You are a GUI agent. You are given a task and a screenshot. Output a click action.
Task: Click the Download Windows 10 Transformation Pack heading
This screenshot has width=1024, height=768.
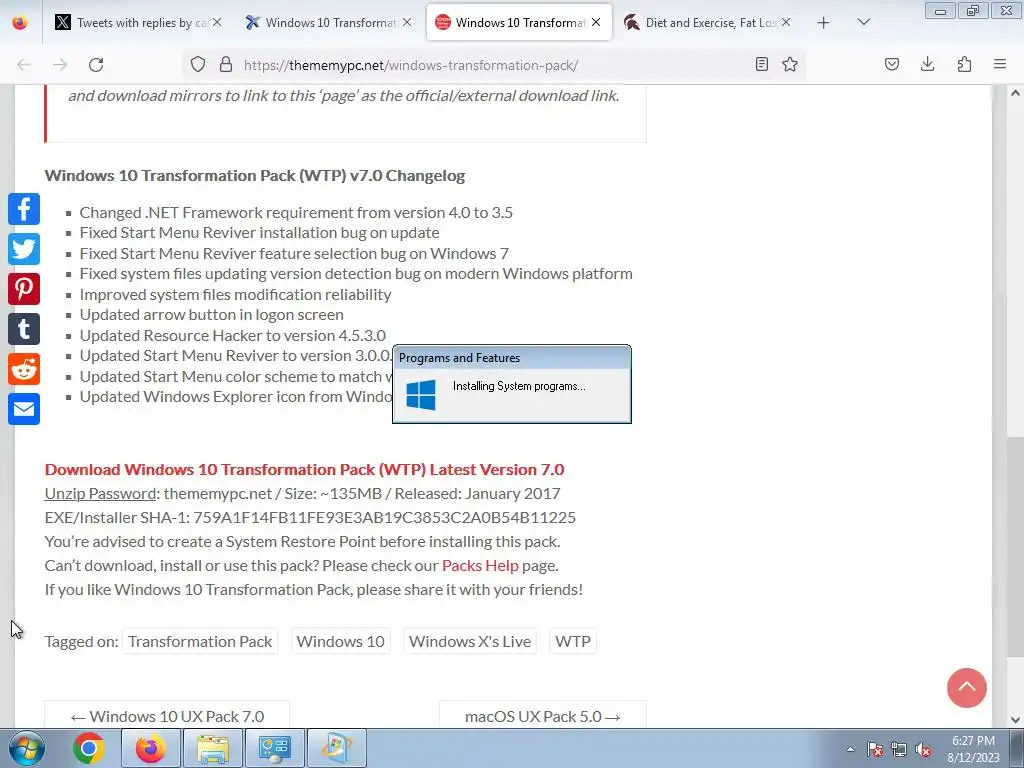(x=304, y=470)
